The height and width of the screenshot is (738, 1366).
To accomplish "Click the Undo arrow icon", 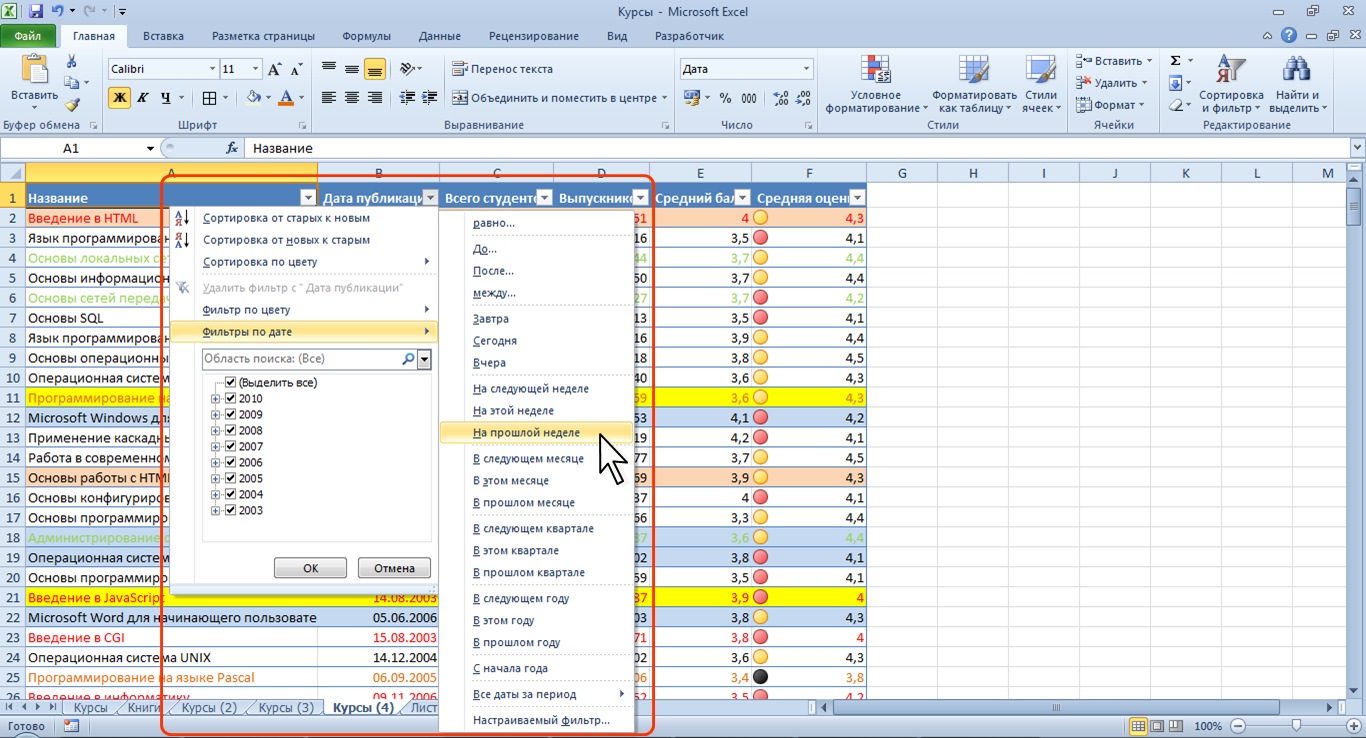I will [58, 12].
